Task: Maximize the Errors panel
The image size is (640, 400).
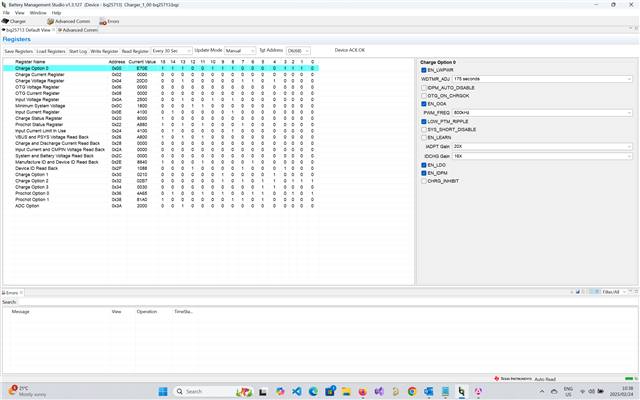Action: coord(636,291)
